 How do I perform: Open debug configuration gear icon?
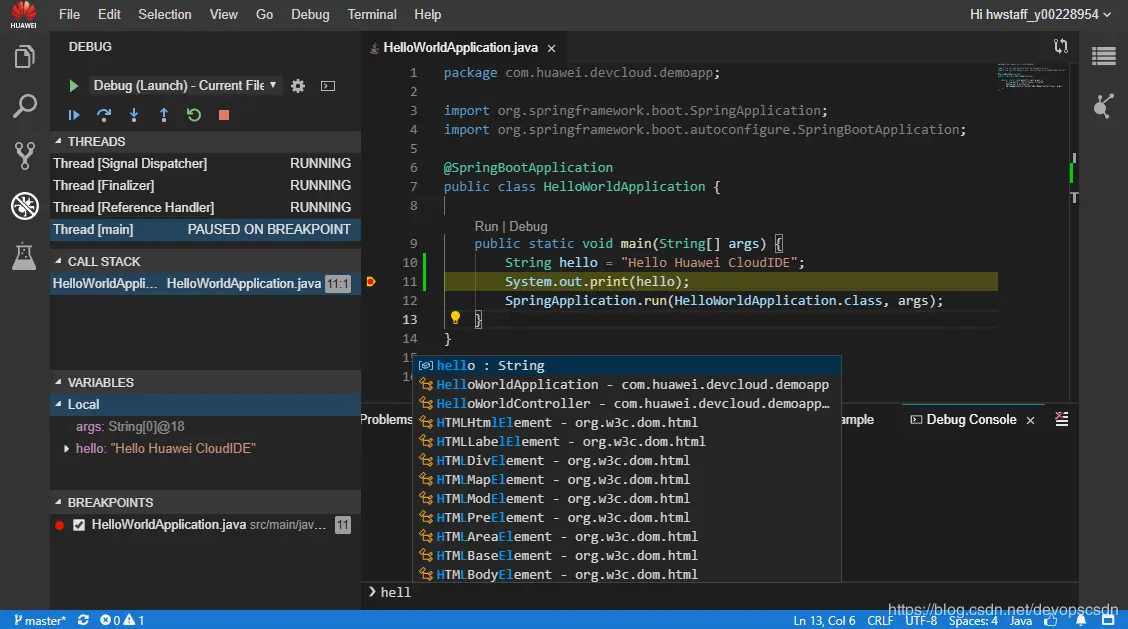pyautogui.click(x=298, y=86)
